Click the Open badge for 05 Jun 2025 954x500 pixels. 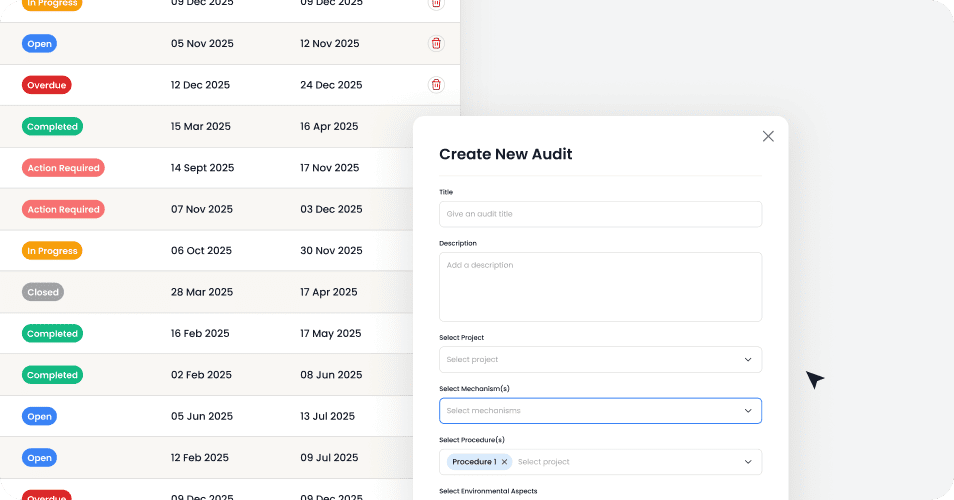point(40,416)
